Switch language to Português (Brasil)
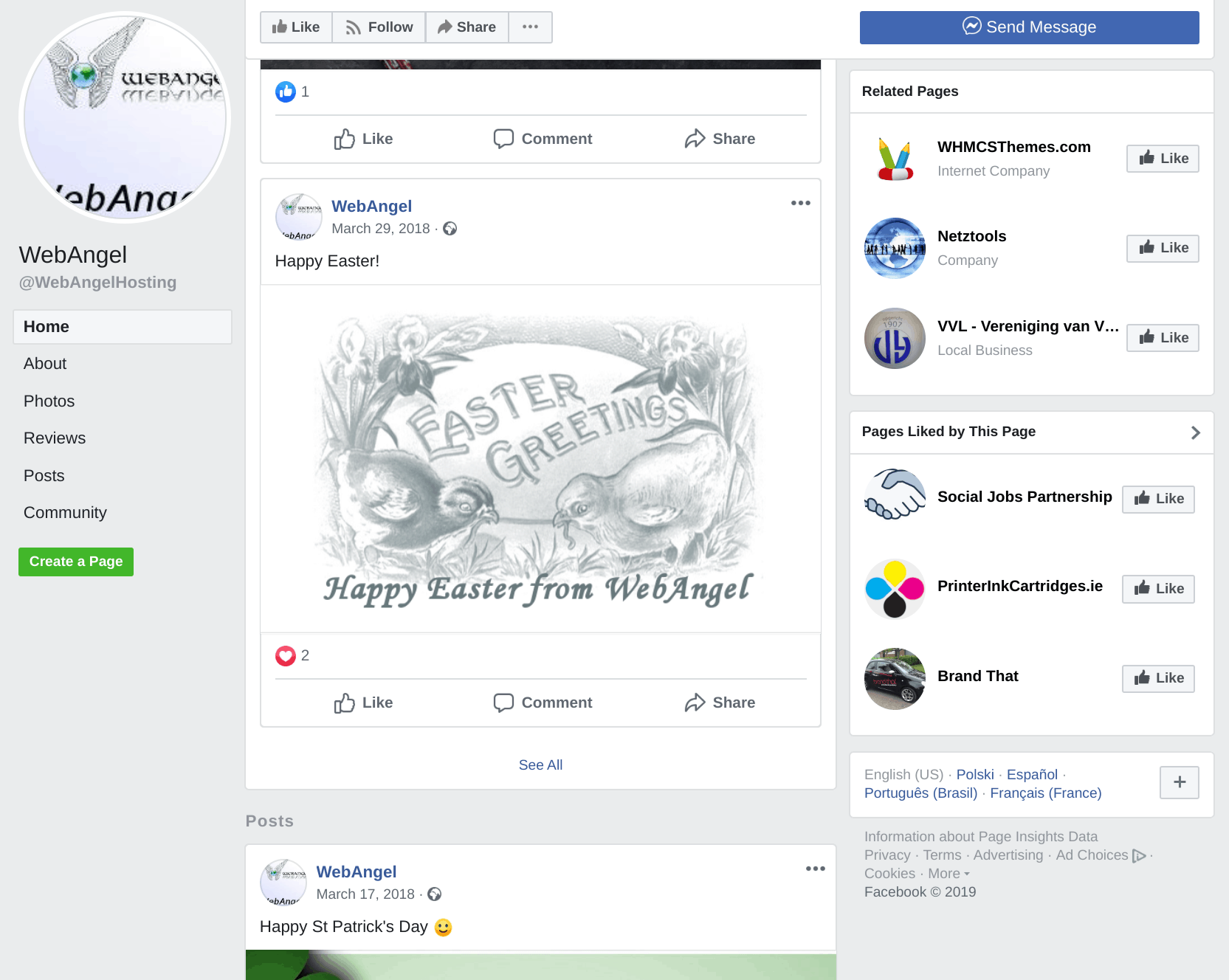Image resolution: width=1229 pixels, height=980 pixels. tap(920, 793)
